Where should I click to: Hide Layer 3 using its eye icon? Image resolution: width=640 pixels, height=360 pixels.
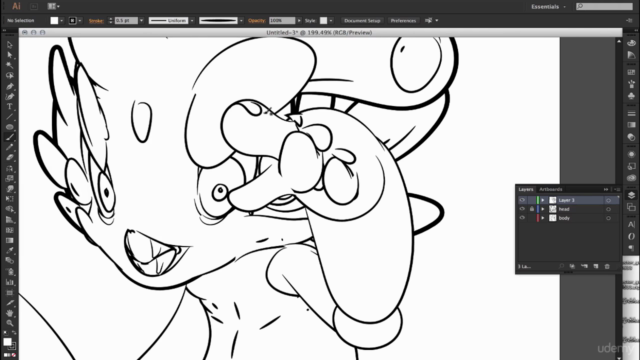coord(522,200)
